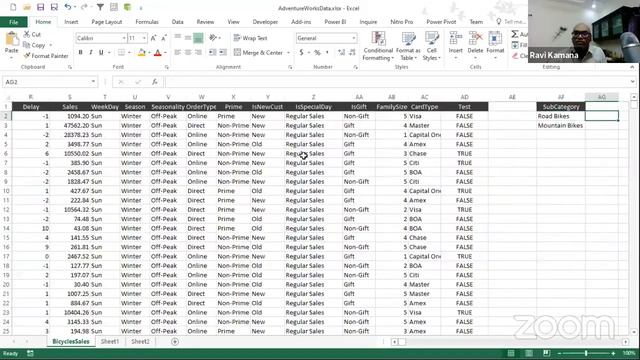Switch to the Power Pivot ribbon tab

pos(441,22)
